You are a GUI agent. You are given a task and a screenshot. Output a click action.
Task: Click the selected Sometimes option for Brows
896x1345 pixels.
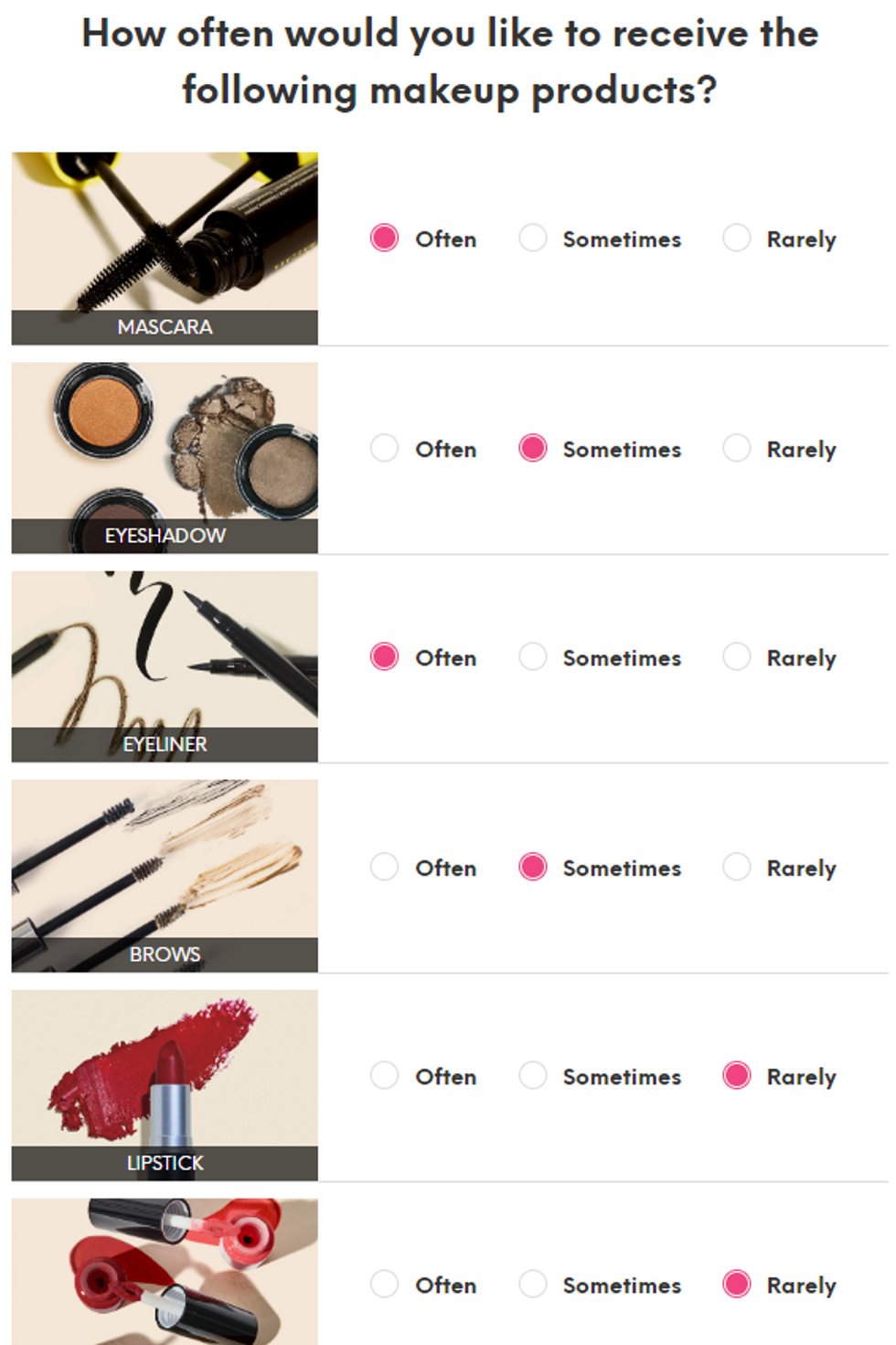(x=533, y=866)
